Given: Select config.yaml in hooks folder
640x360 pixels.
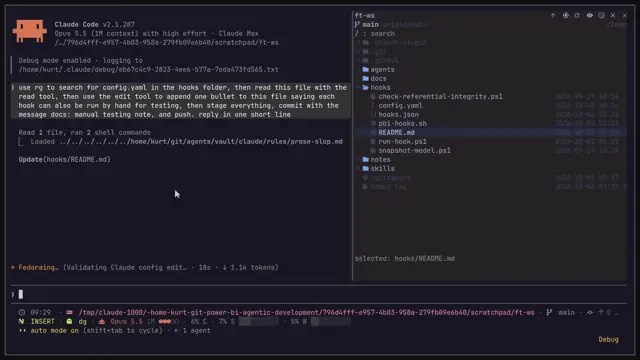Looking at the screenshot, I should pyautogui.click(x=400, y=106).
